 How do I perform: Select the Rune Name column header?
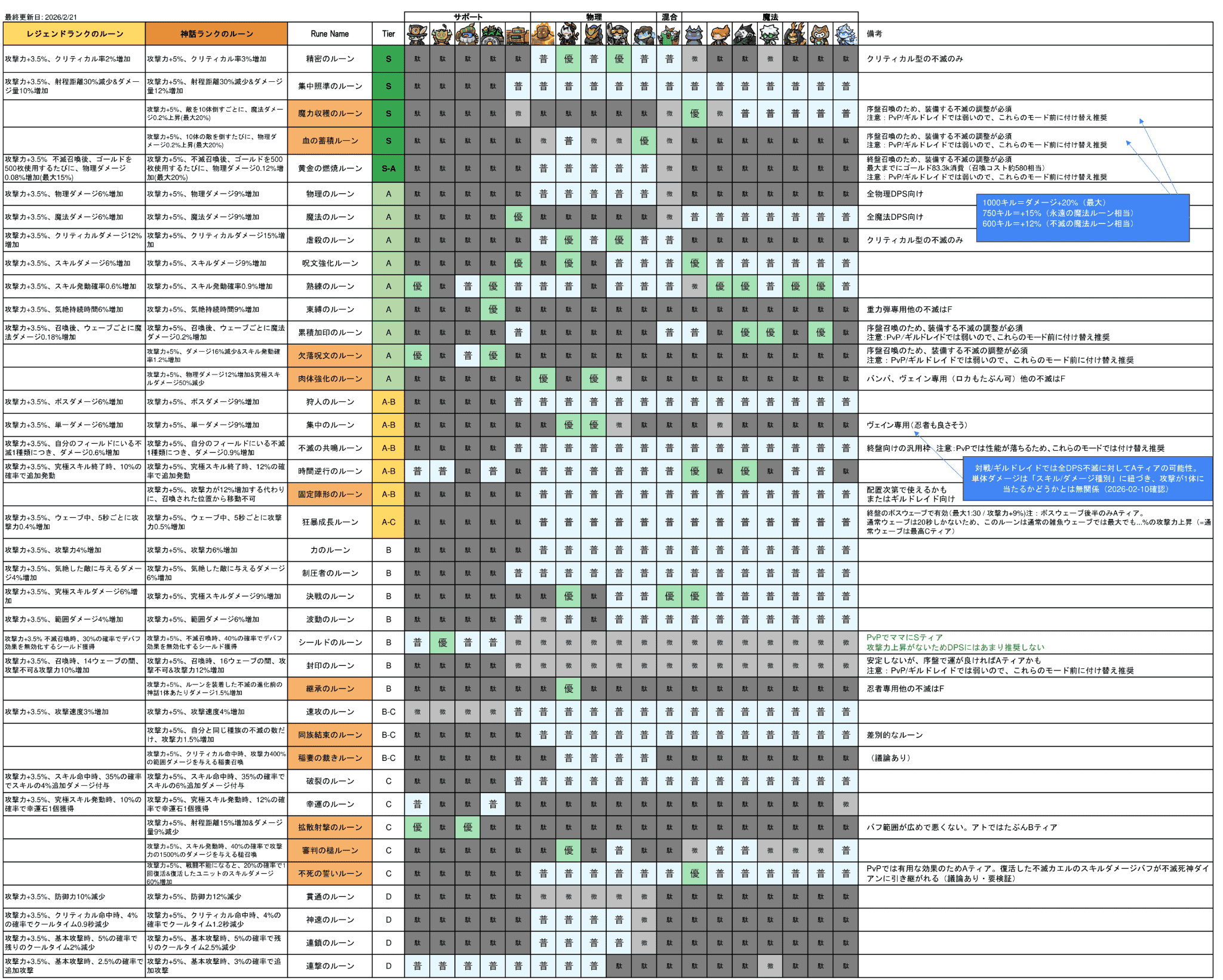(x=330, y=34)
